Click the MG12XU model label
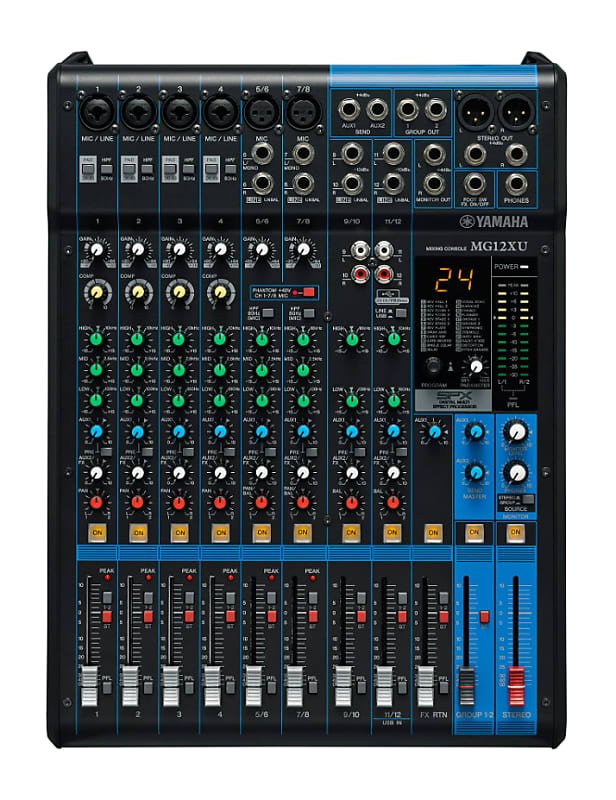 499,246
